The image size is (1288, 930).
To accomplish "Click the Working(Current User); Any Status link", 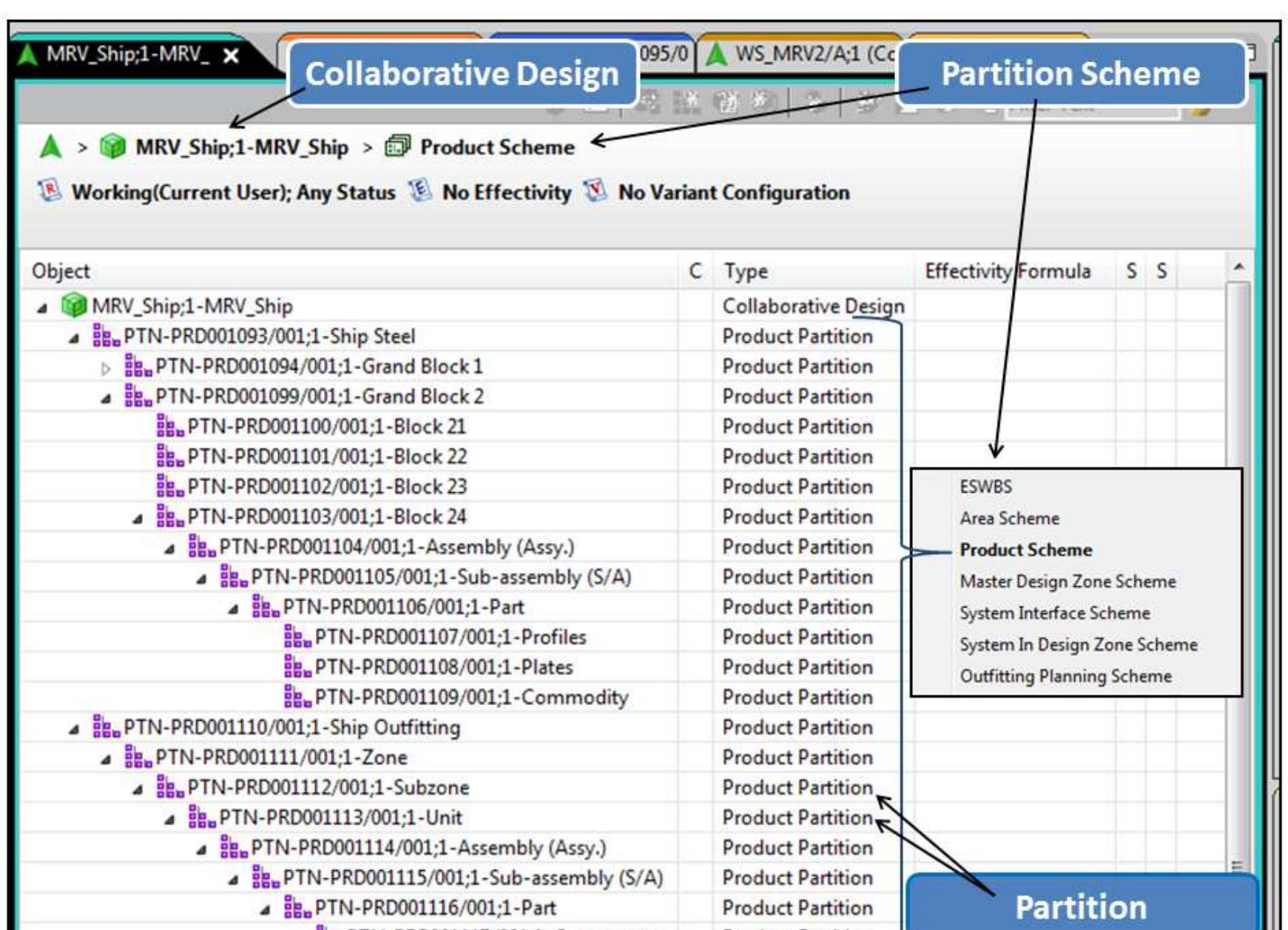I will pyautogui.click(x=233, y=192).
